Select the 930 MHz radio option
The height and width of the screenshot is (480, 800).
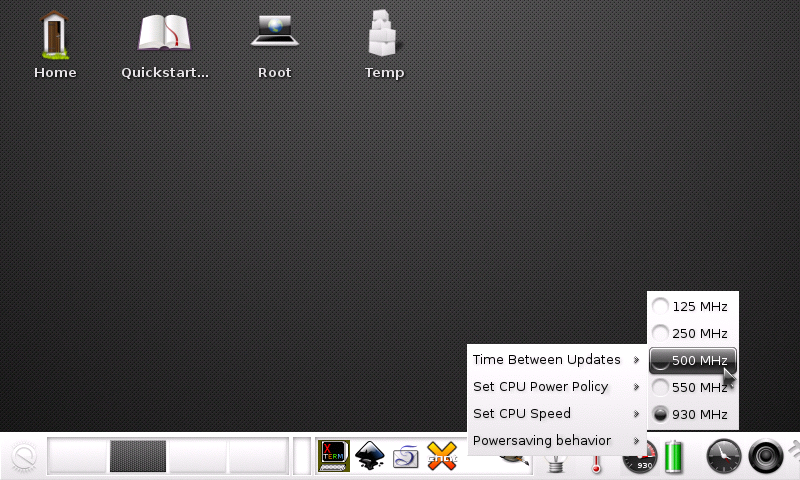click(692, 414)
